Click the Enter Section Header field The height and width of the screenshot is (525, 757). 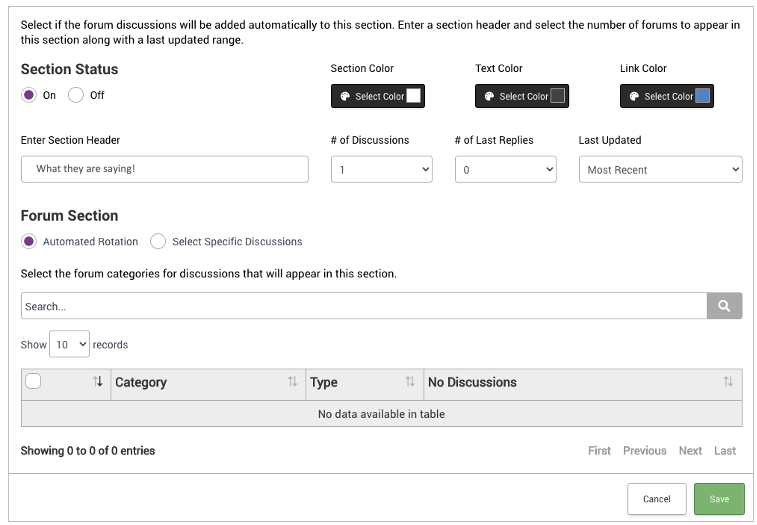pos(164,169)
